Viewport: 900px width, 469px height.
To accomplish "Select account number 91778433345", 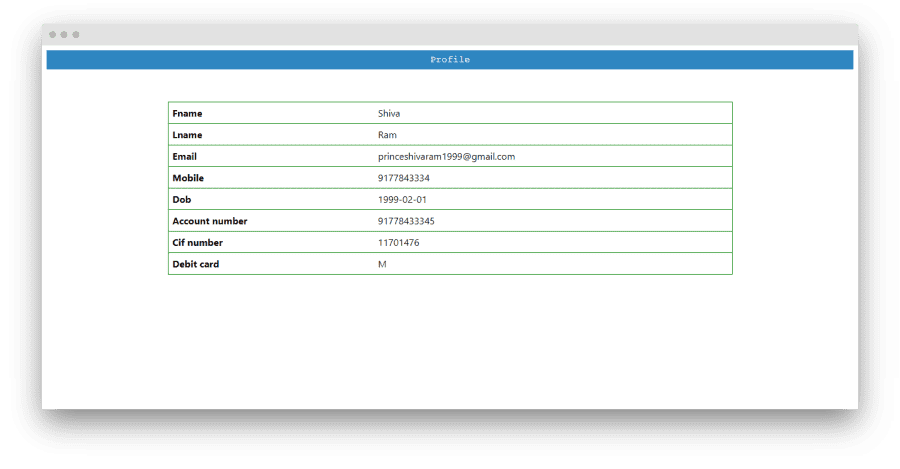I will click(x=406, y=221).
